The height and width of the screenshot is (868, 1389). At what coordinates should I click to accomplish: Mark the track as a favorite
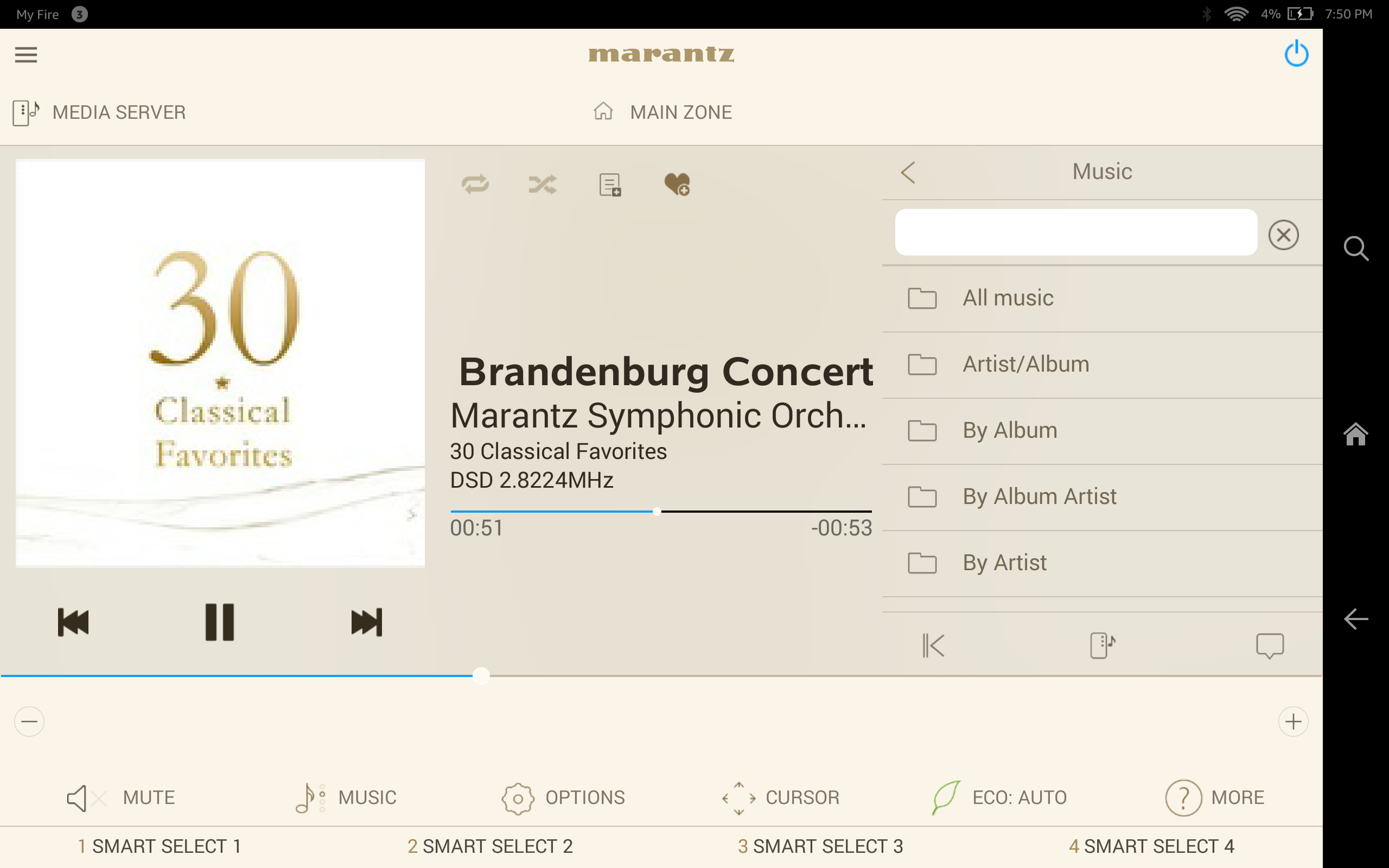coord(677,184)
